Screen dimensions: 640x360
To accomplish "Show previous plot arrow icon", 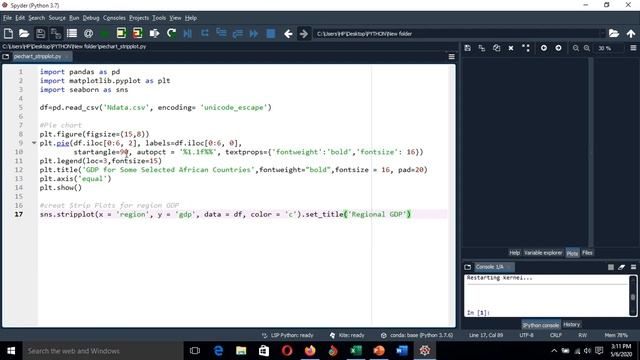I will [x=544, y=48].
